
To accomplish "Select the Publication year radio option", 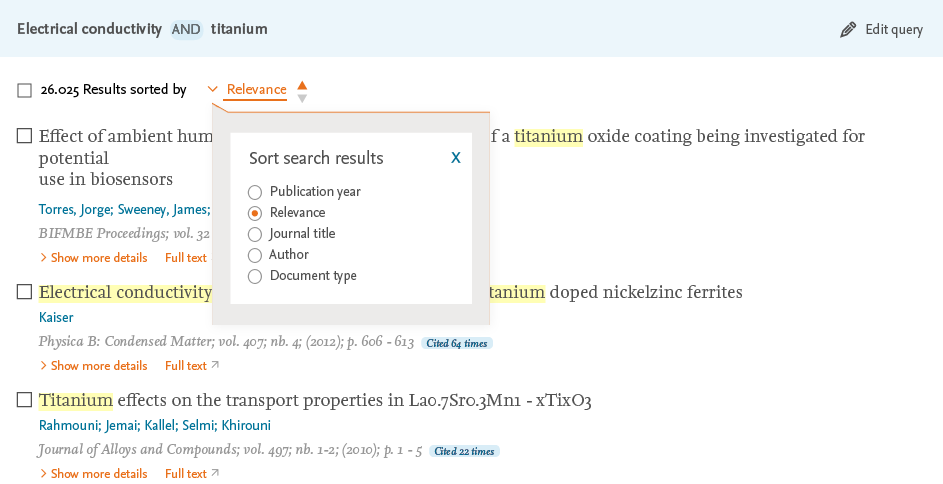I will (x=255, y=192).
